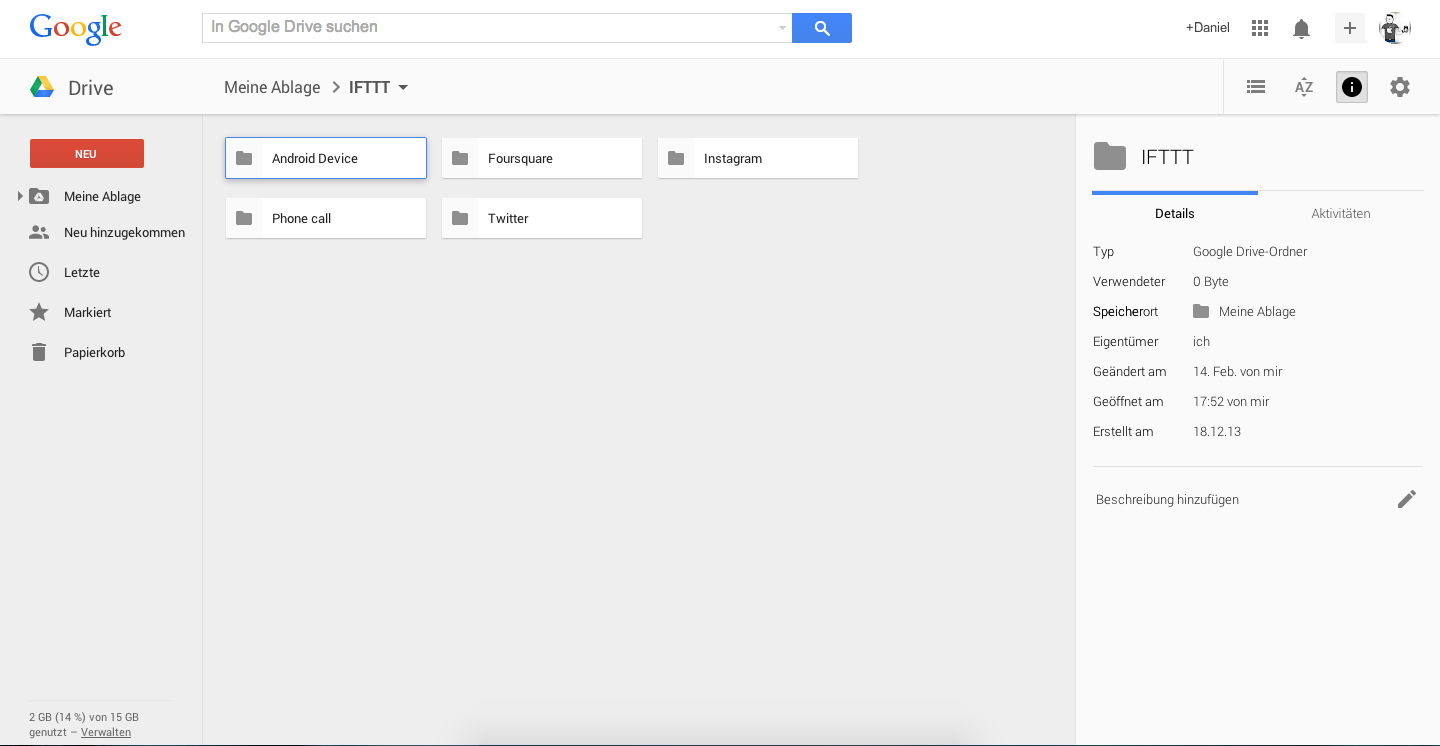Image resolution: width=1440 pixels, height=746 pixels.
Task: Select Meine Ablage in the sidebar
Action: [102, 196]
